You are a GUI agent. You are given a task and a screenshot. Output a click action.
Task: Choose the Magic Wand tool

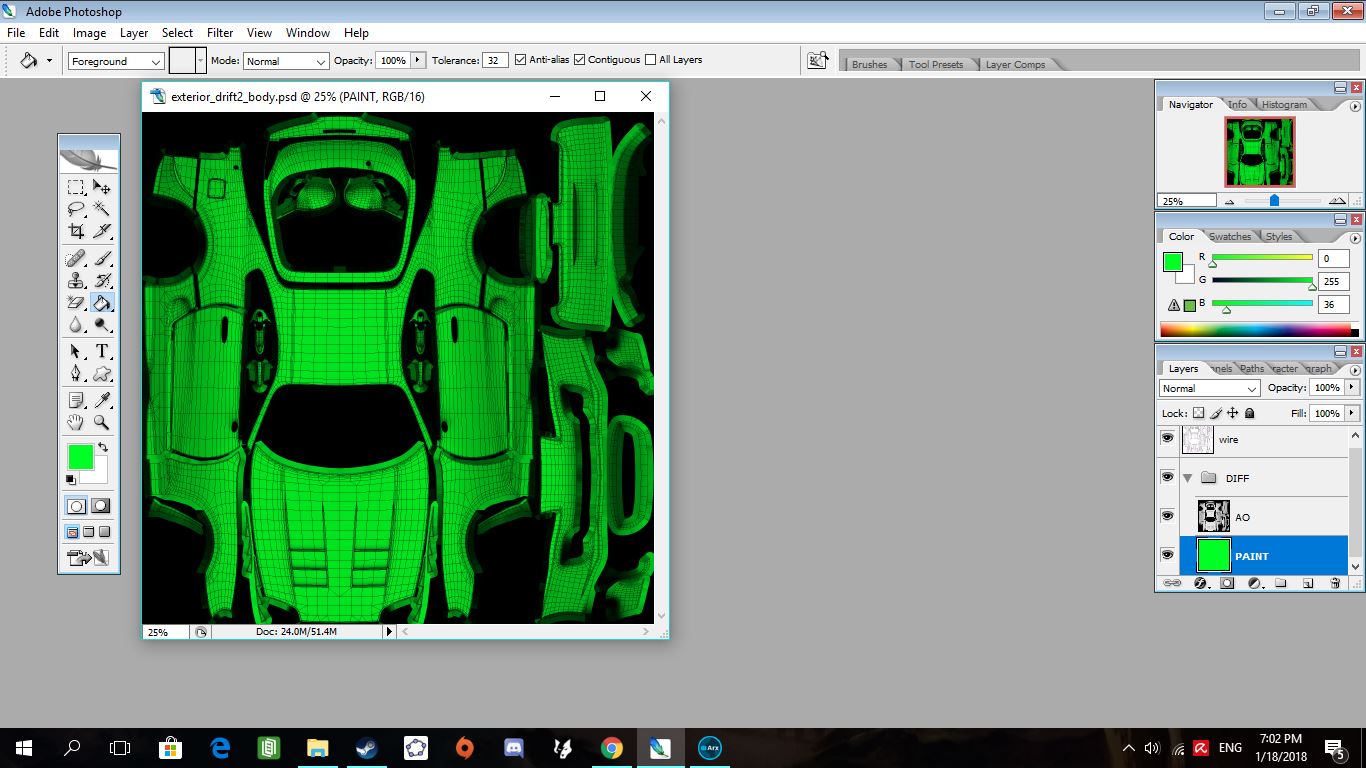[102, 209]
